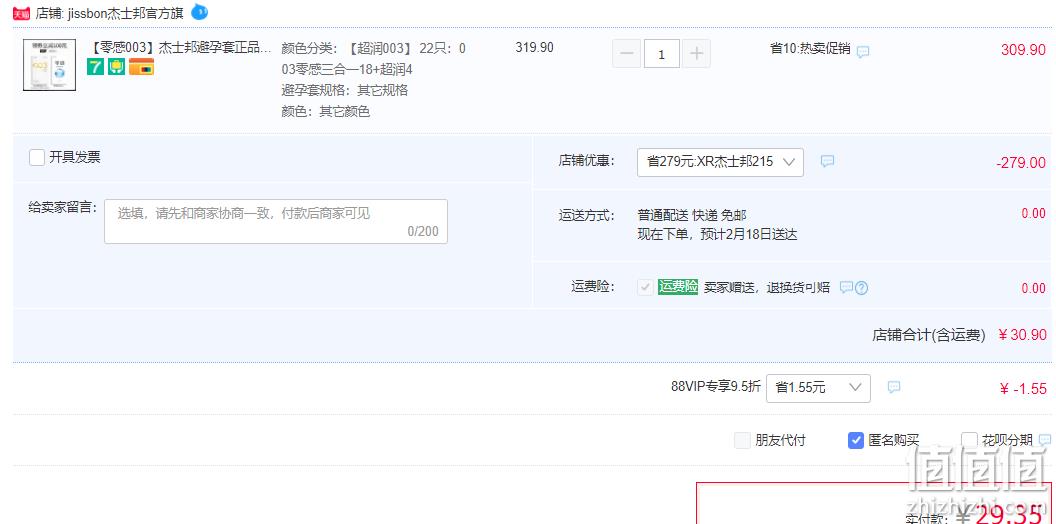Click the question mark help icon for 运费险
This screenshot has height=524, width=1056.
point(861,288)
